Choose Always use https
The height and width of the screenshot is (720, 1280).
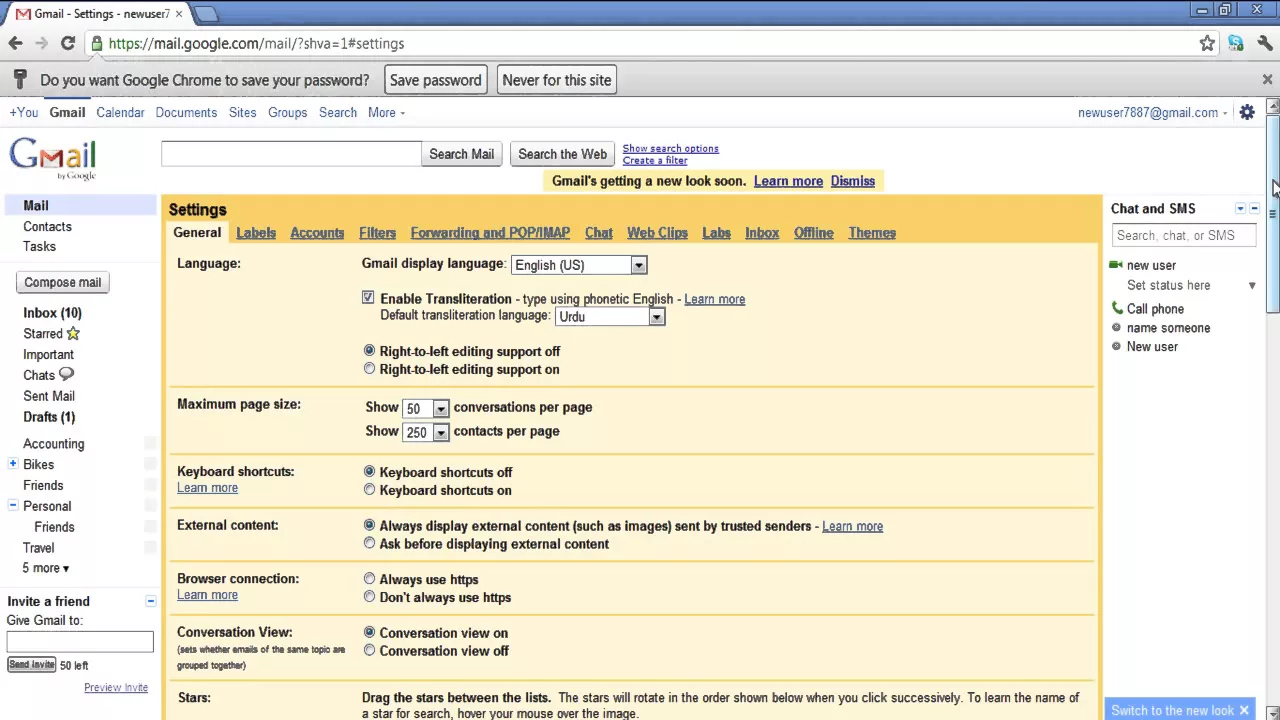[369, 579]
